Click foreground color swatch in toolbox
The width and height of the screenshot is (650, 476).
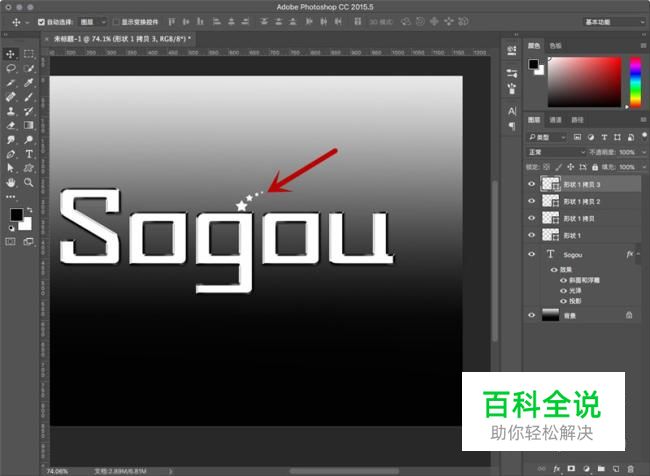coord(17,214)
